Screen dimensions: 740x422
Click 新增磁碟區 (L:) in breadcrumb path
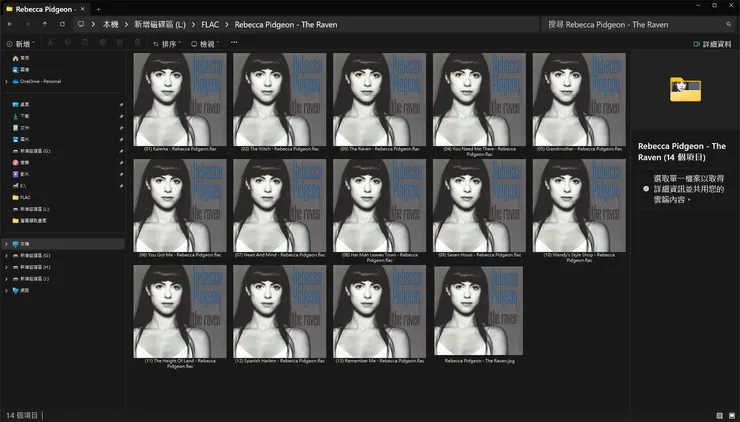[x=160, y=25]
